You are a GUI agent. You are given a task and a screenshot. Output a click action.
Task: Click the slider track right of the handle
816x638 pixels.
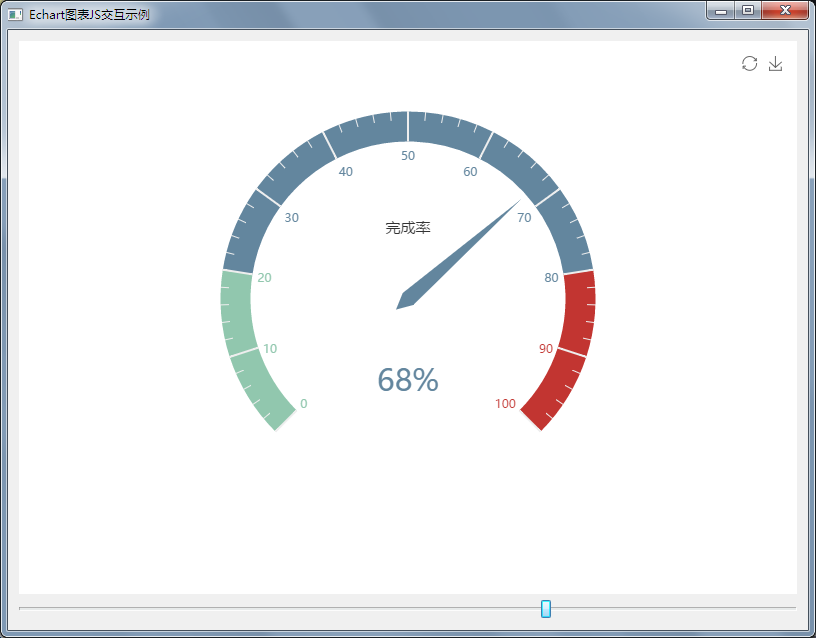click(670, 608)
